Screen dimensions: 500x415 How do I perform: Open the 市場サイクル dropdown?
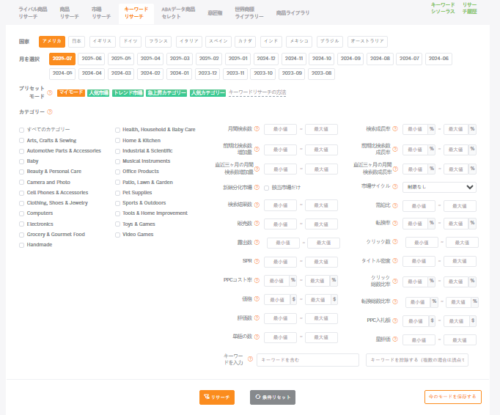[439, 187]
